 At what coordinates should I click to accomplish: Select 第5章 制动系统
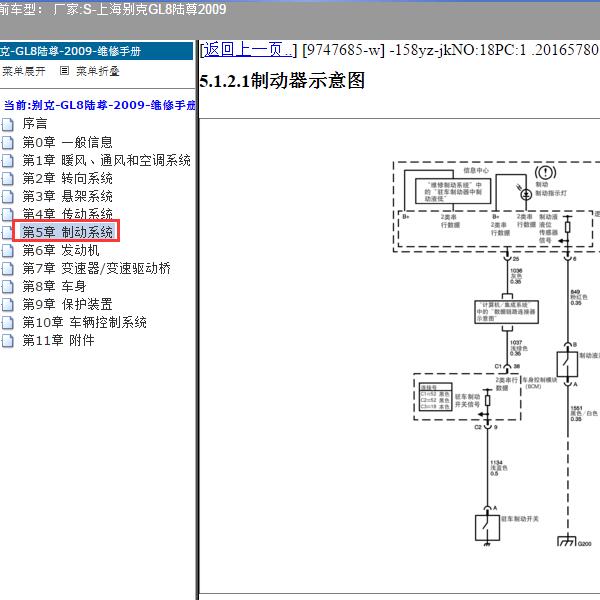(x=67, y=232)
